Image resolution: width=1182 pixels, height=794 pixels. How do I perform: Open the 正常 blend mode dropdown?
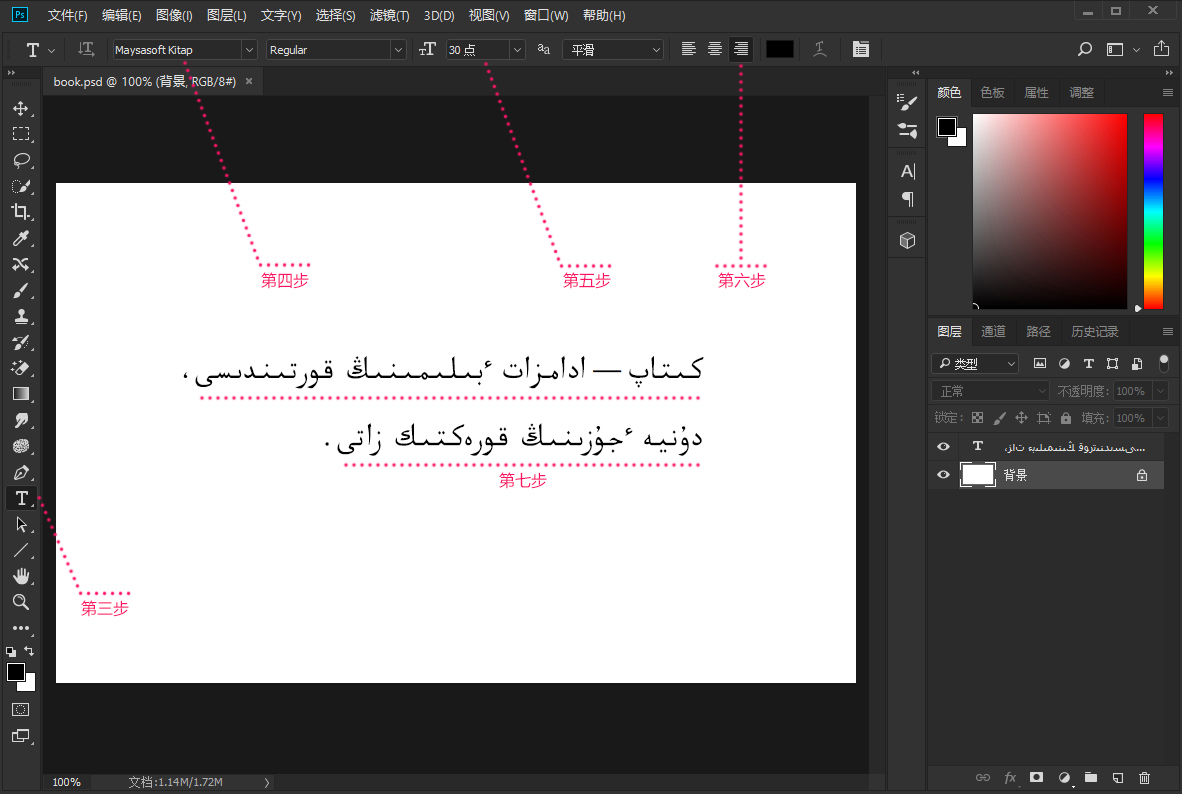pos(990,391)
